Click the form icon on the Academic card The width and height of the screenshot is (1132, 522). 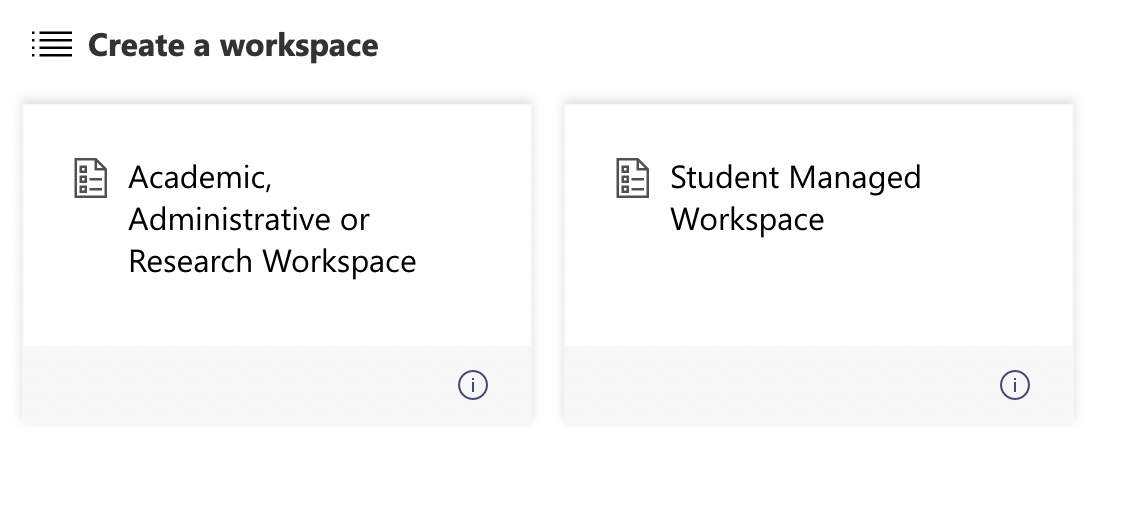[91, 178]
